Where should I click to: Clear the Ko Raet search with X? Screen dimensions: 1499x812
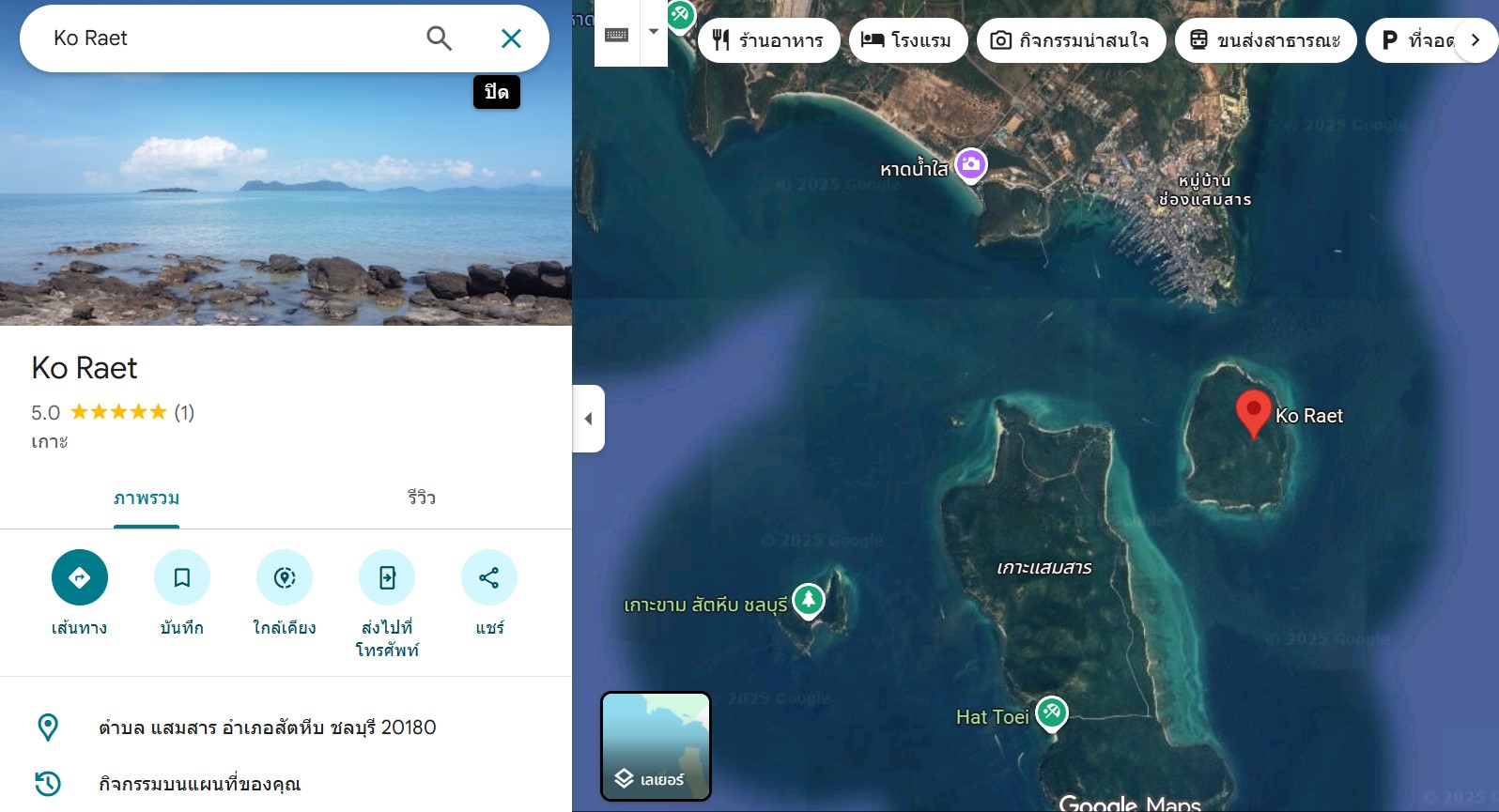click(511, 38)
